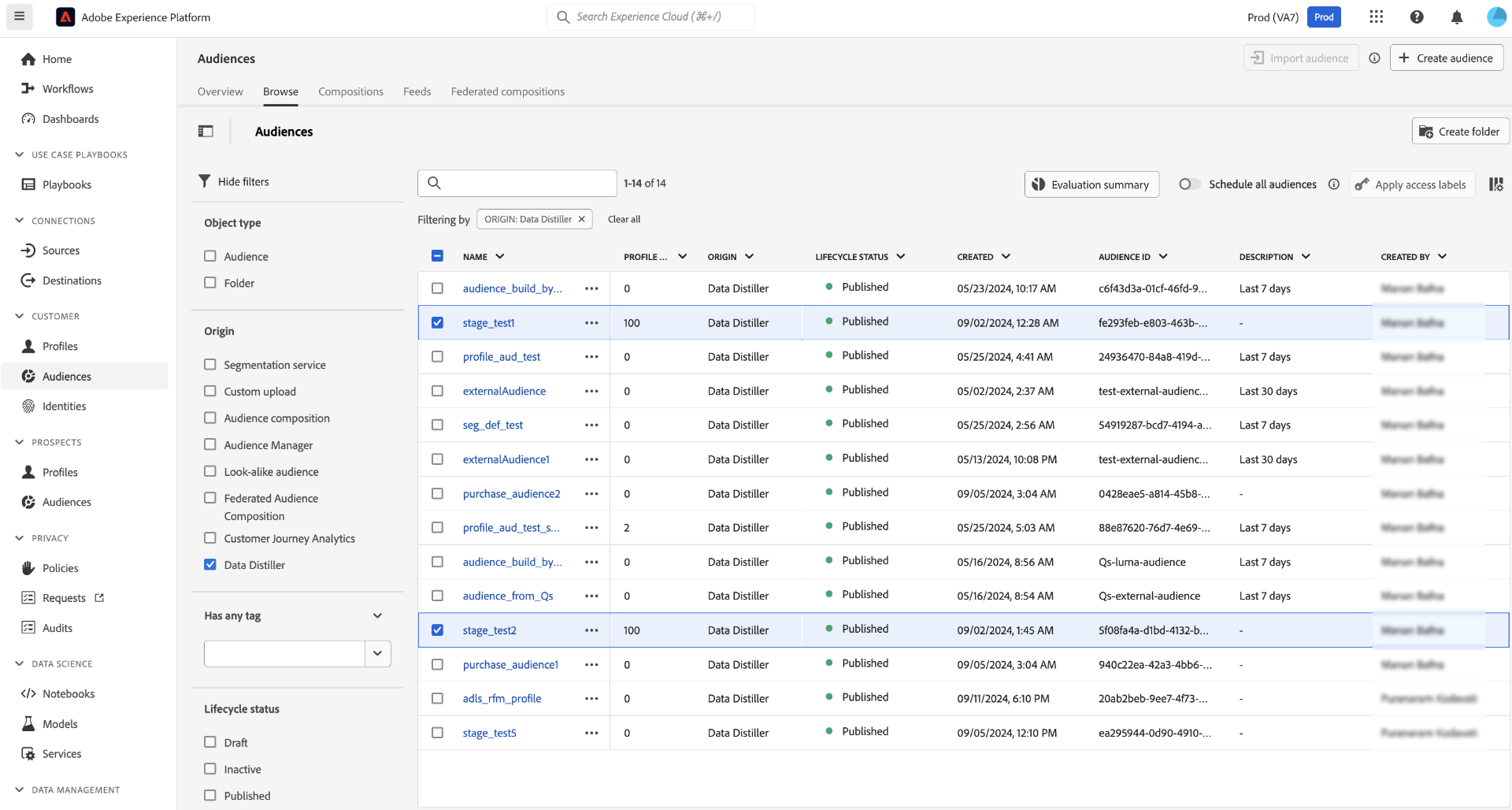Switch to the Compositions tab
The height and width of the screenshot is (810, 1512).
(x=350, y=91)
